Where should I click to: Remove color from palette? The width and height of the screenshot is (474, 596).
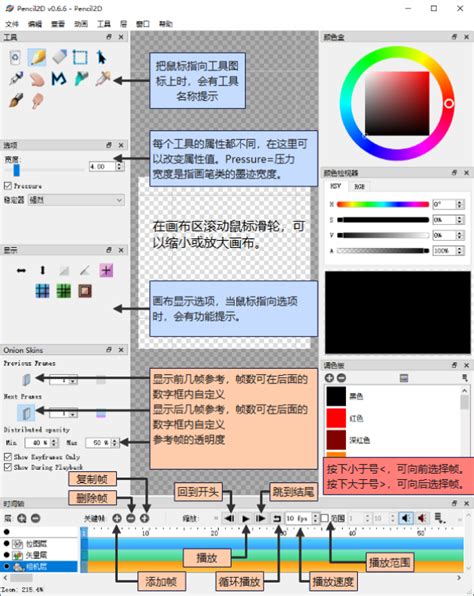click(341, 378)
